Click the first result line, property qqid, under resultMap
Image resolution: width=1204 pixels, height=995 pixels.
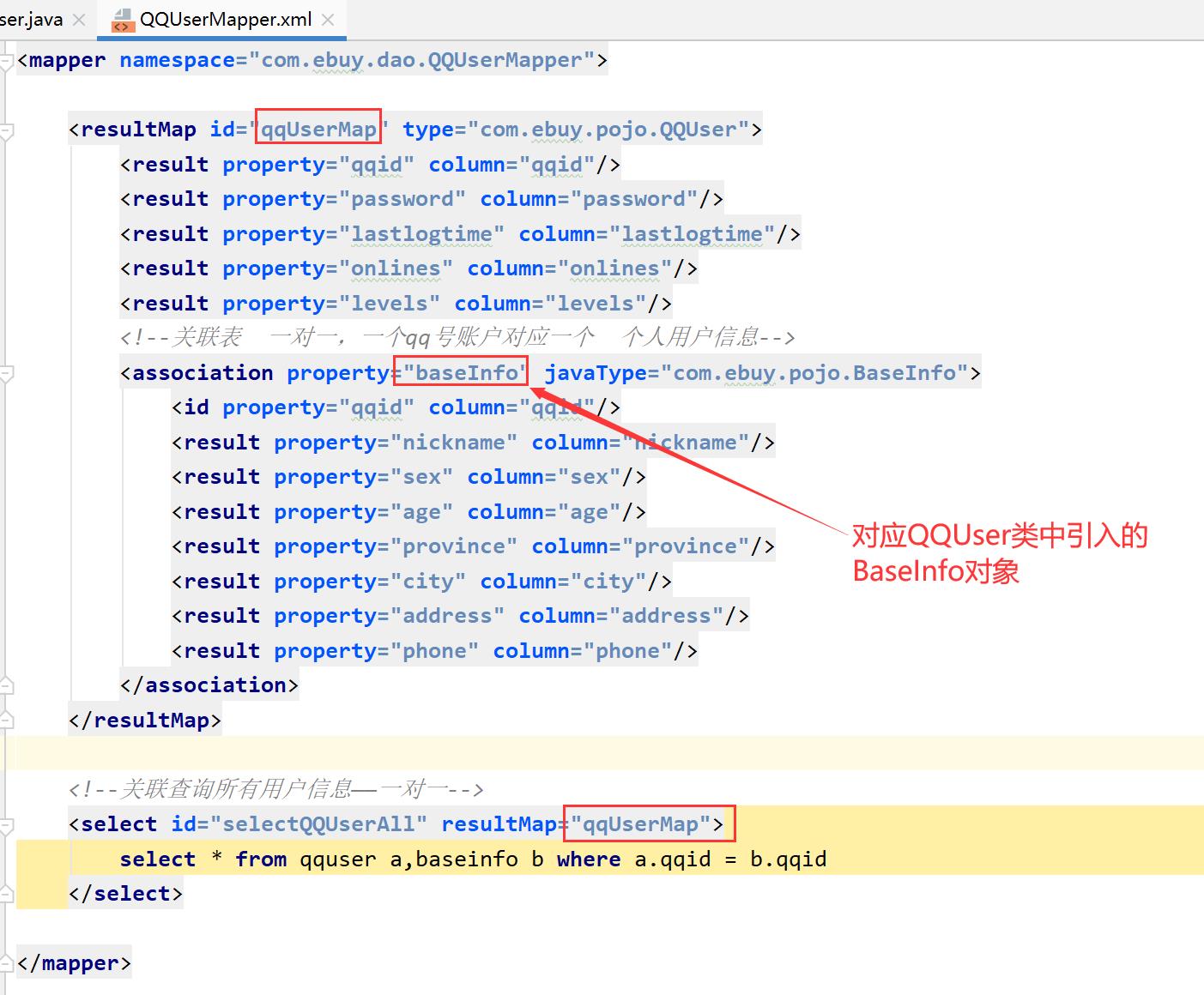click(370, 165)
